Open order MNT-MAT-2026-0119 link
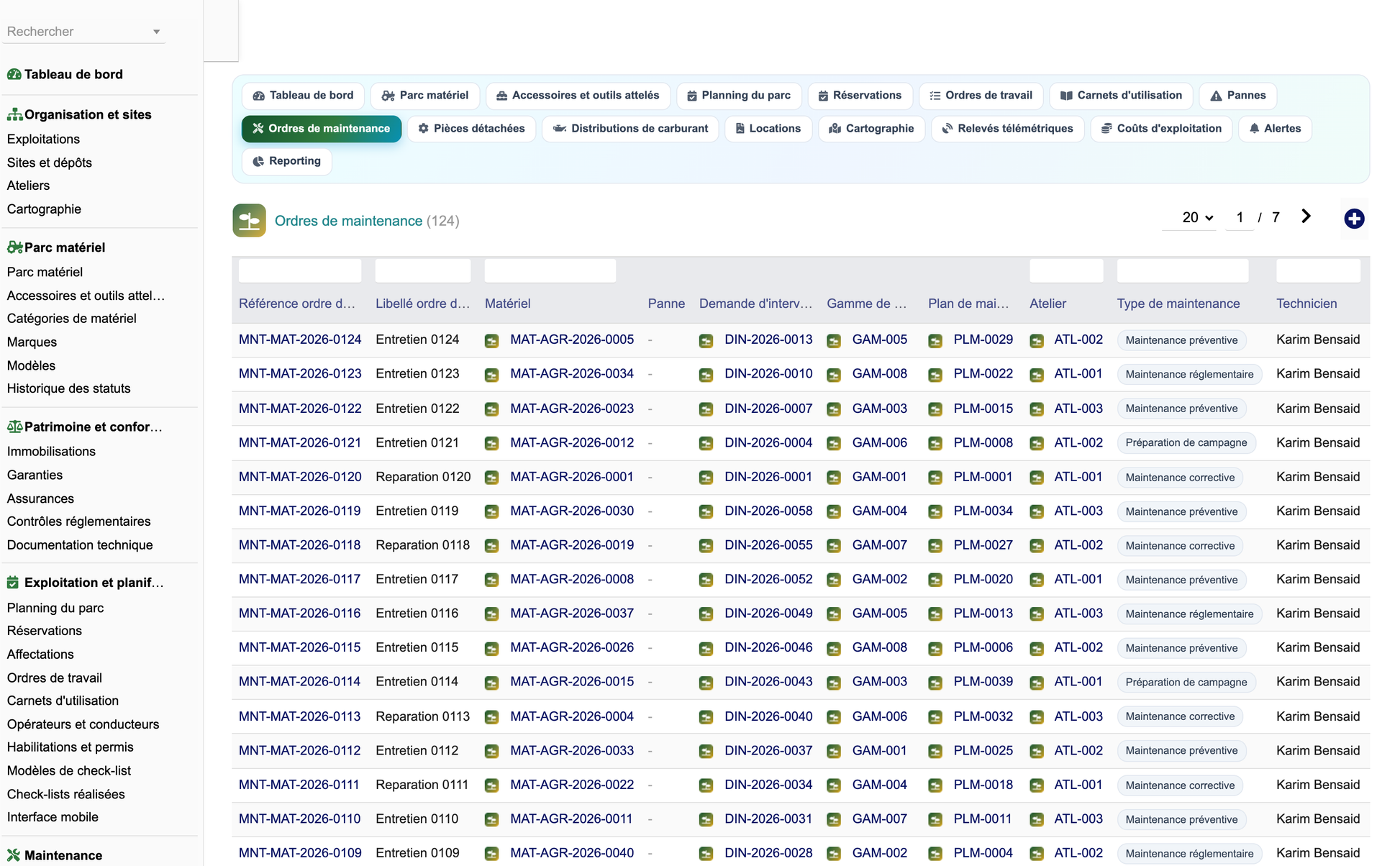The image size is (1400, 866). pos(300,511)
